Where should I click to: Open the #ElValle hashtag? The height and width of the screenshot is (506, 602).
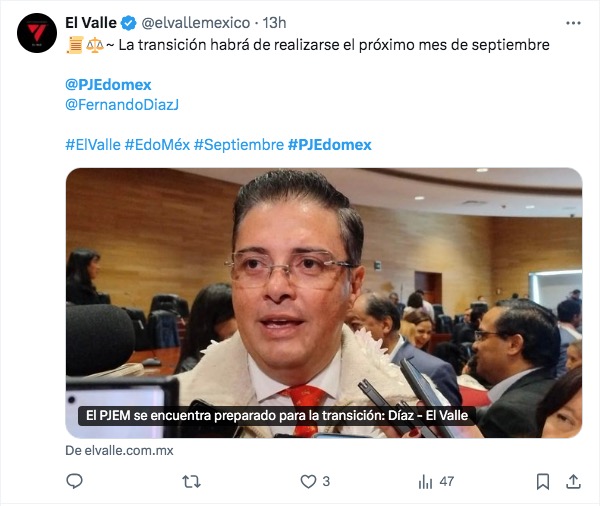(93, 145)
